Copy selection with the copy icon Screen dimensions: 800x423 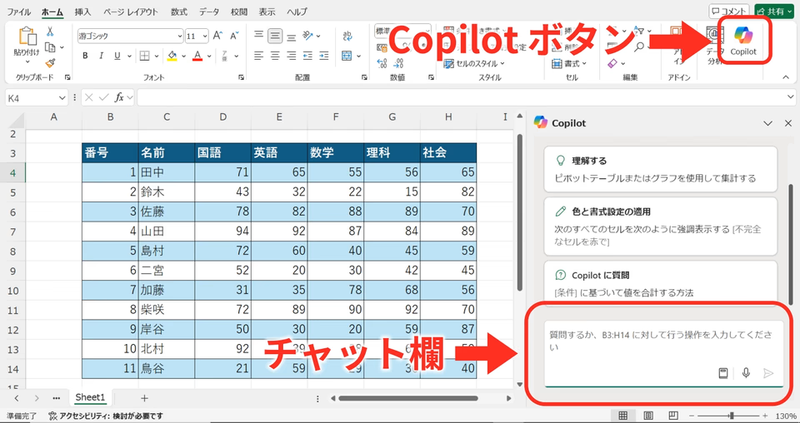click(x=50, y=47)
